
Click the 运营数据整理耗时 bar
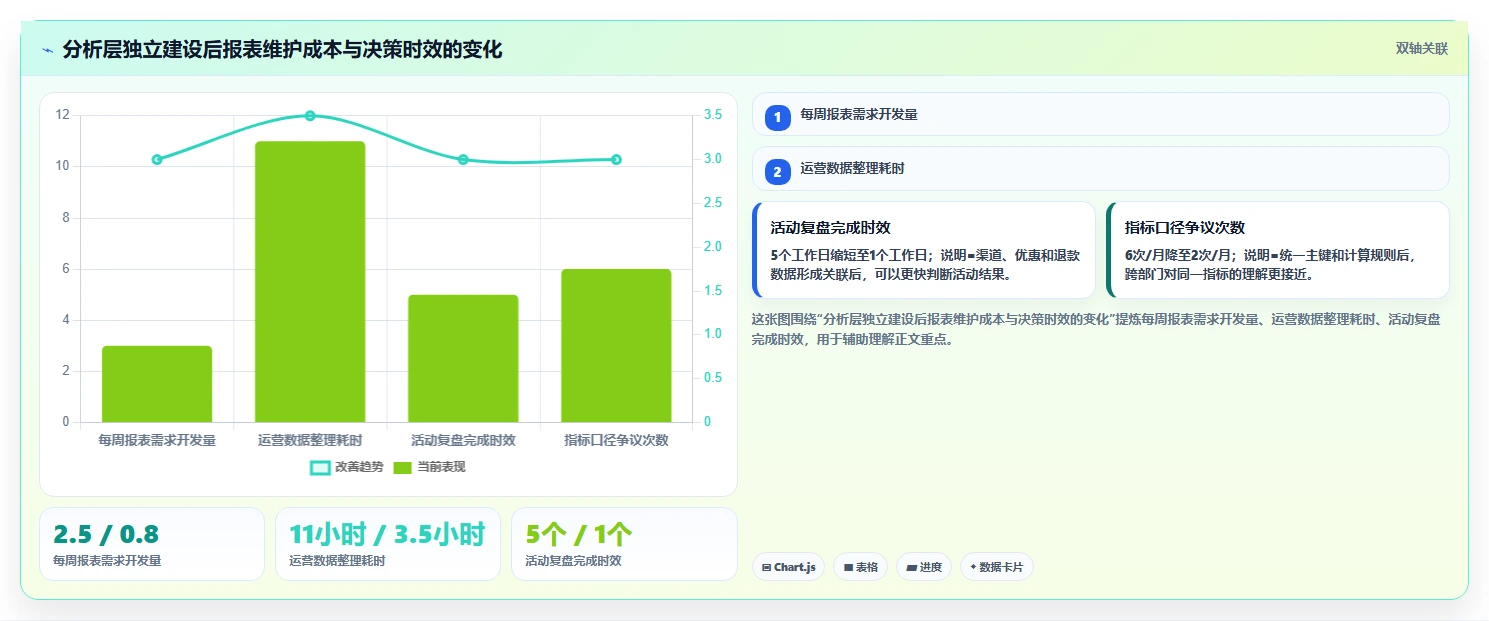pos(310,282)
